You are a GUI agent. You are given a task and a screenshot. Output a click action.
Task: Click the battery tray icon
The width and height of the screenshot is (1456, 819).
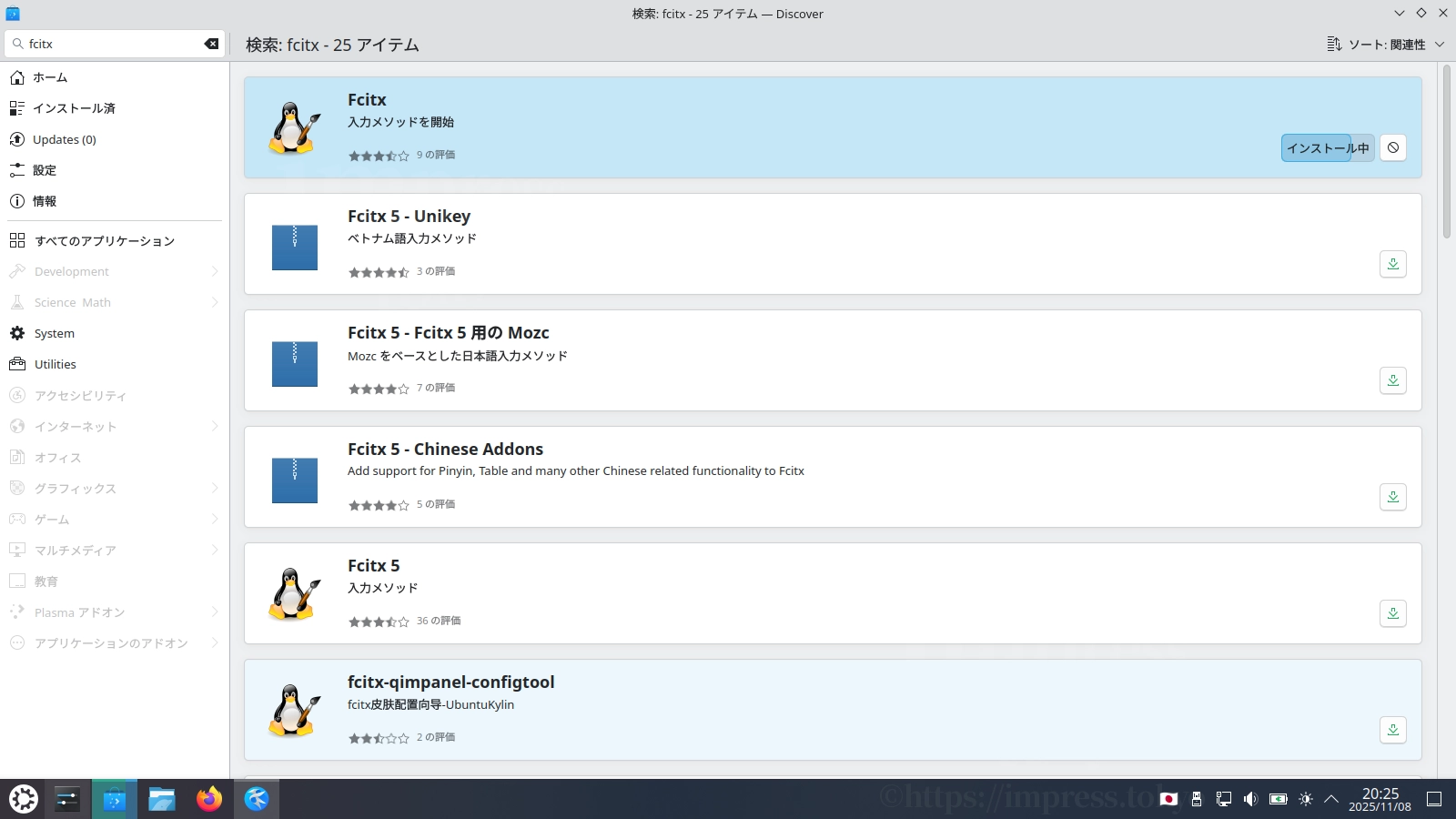click(x=1279, y=799)
